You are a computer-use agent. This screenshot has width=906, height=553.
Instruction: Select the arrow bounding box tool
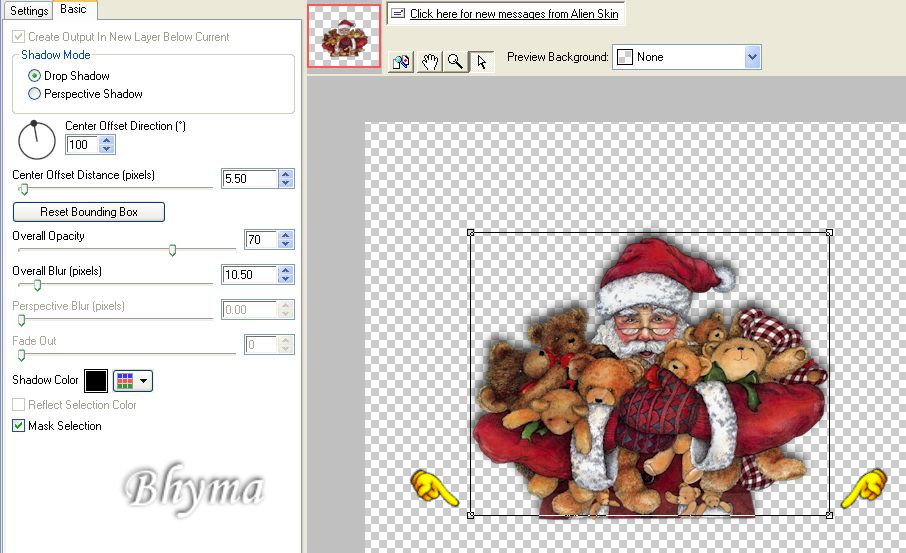tap(481, 61)
